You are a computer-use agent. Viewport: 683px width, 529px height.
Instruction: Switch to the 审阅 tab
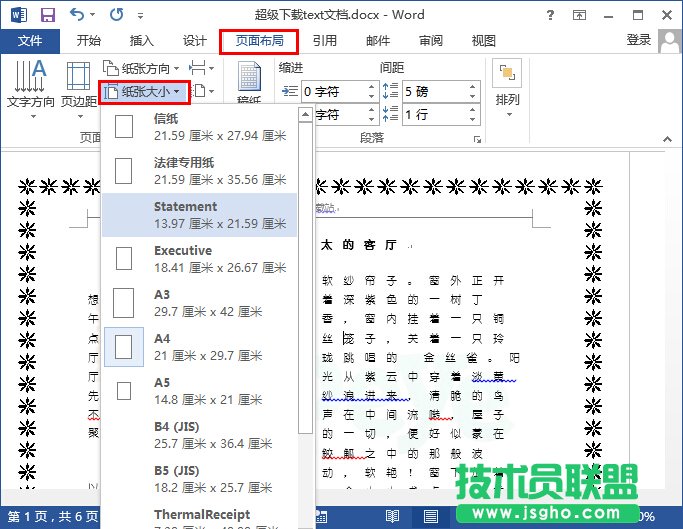(x=430, y=41)
